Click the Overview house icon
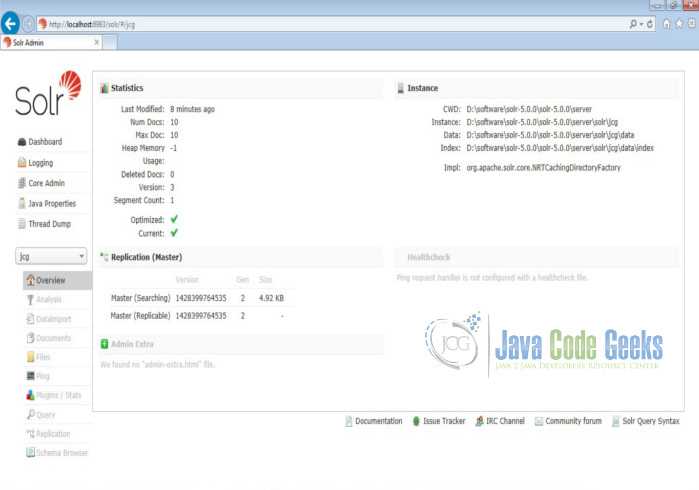Viewport: 699px width, 490px height. tap(30, 280)
